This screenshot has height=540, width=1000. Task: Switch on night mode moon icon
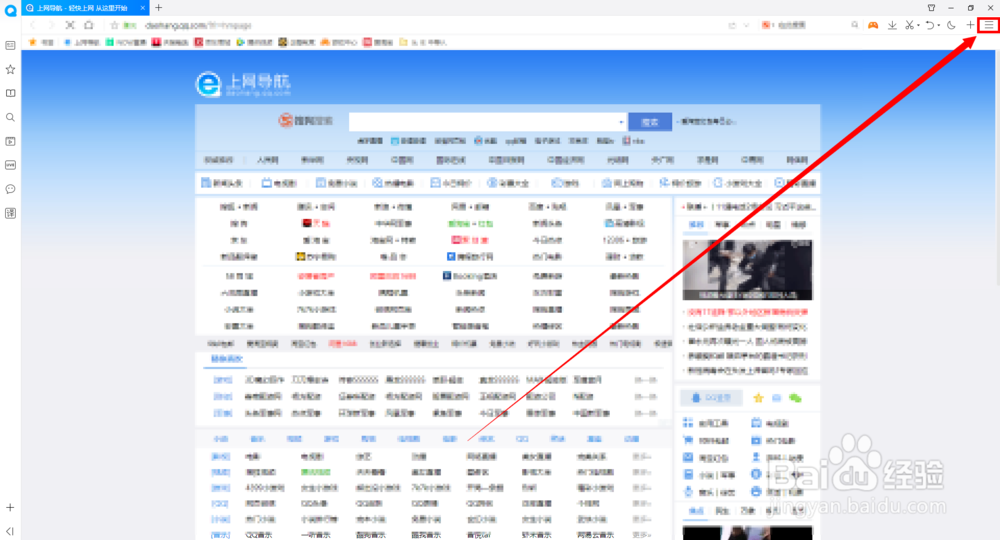[x=951, y=25]
